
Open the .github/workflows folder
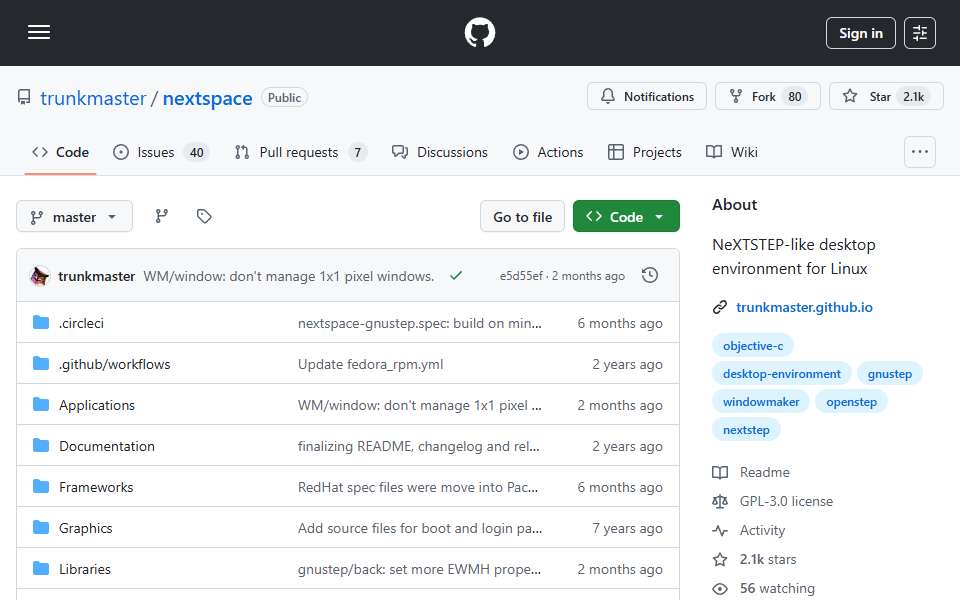tap(114, 364)
